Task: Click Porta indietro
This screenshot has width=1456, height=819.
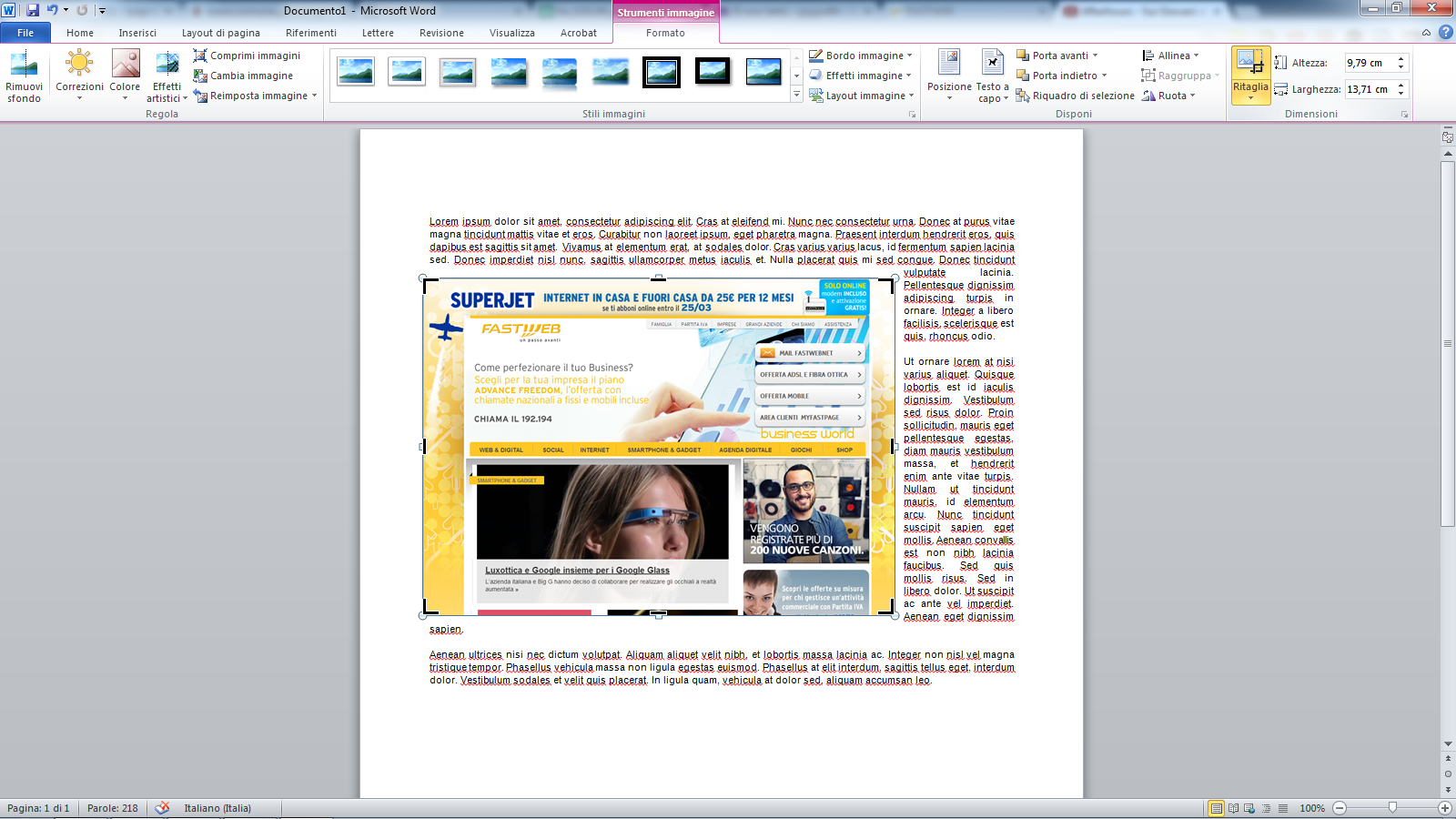Action: click(1057, 76)
